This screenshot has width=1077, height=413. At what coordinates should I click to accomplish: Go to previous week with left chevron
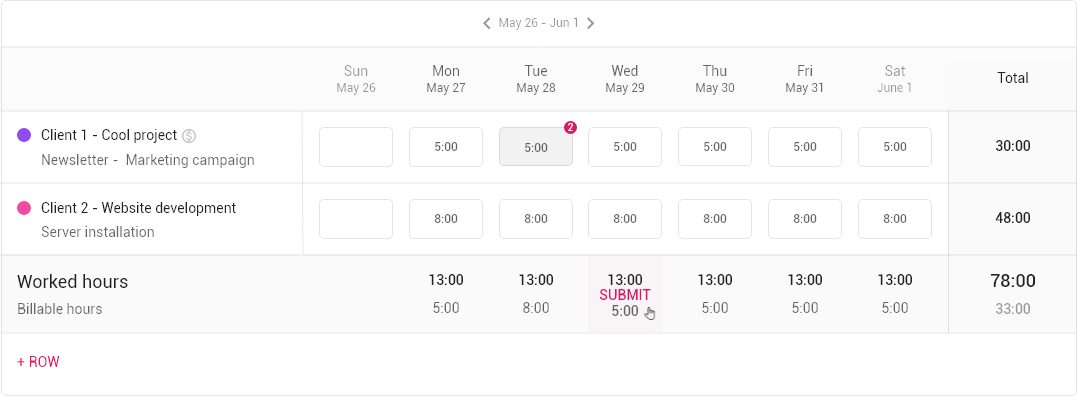[x=486, y=23]
